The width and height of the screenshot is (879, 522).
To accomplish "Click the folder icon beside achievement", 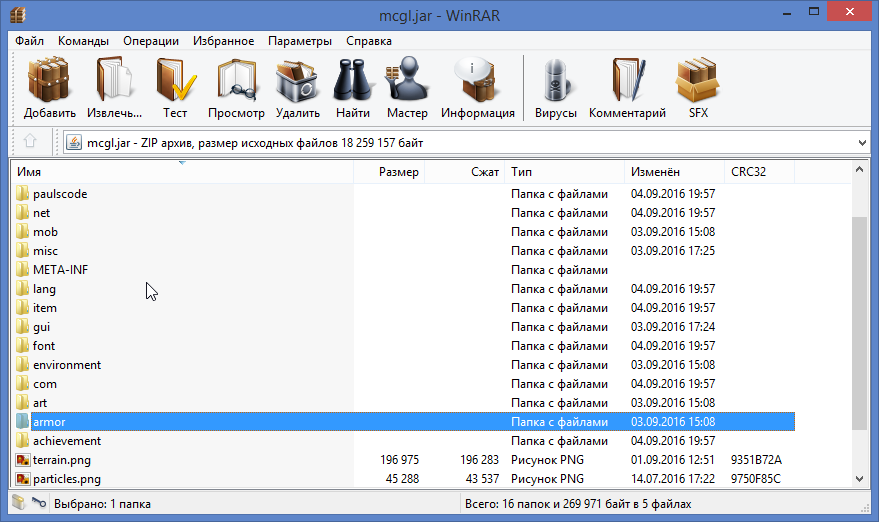I will point(22,441).
